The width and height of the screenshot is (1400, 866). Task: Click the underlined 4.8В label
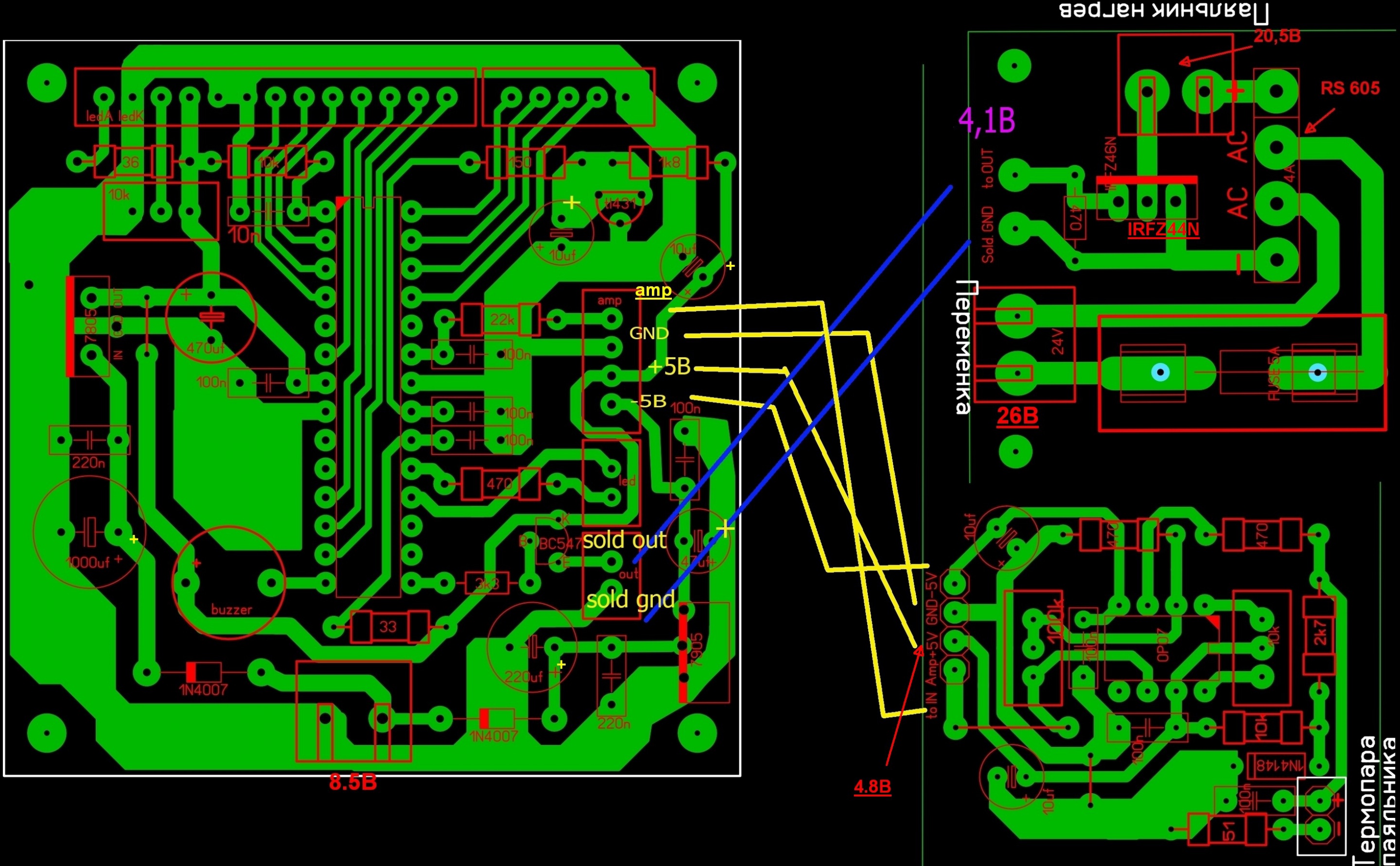click(x=873, y=788)
